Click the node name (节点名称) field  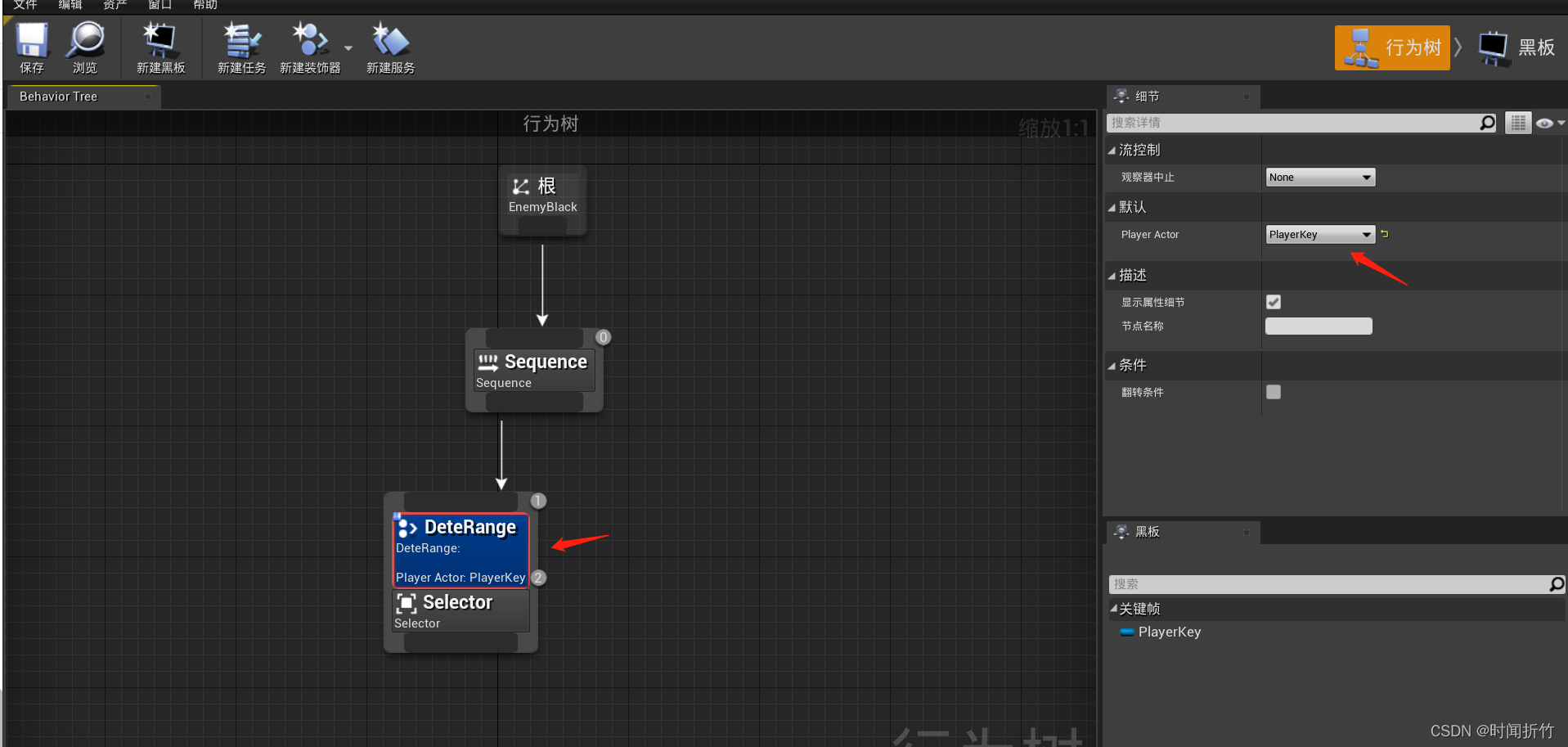point(1319,326)
